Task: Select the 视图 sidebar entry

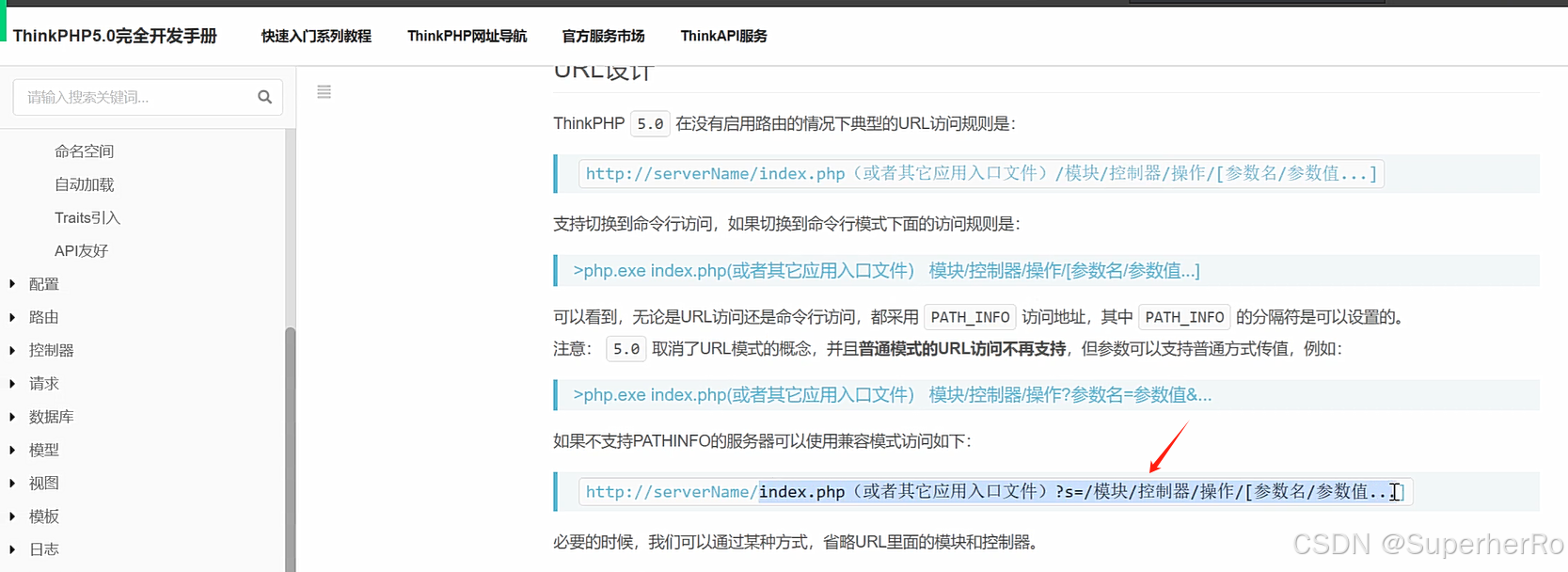Action: click(44, 483)
